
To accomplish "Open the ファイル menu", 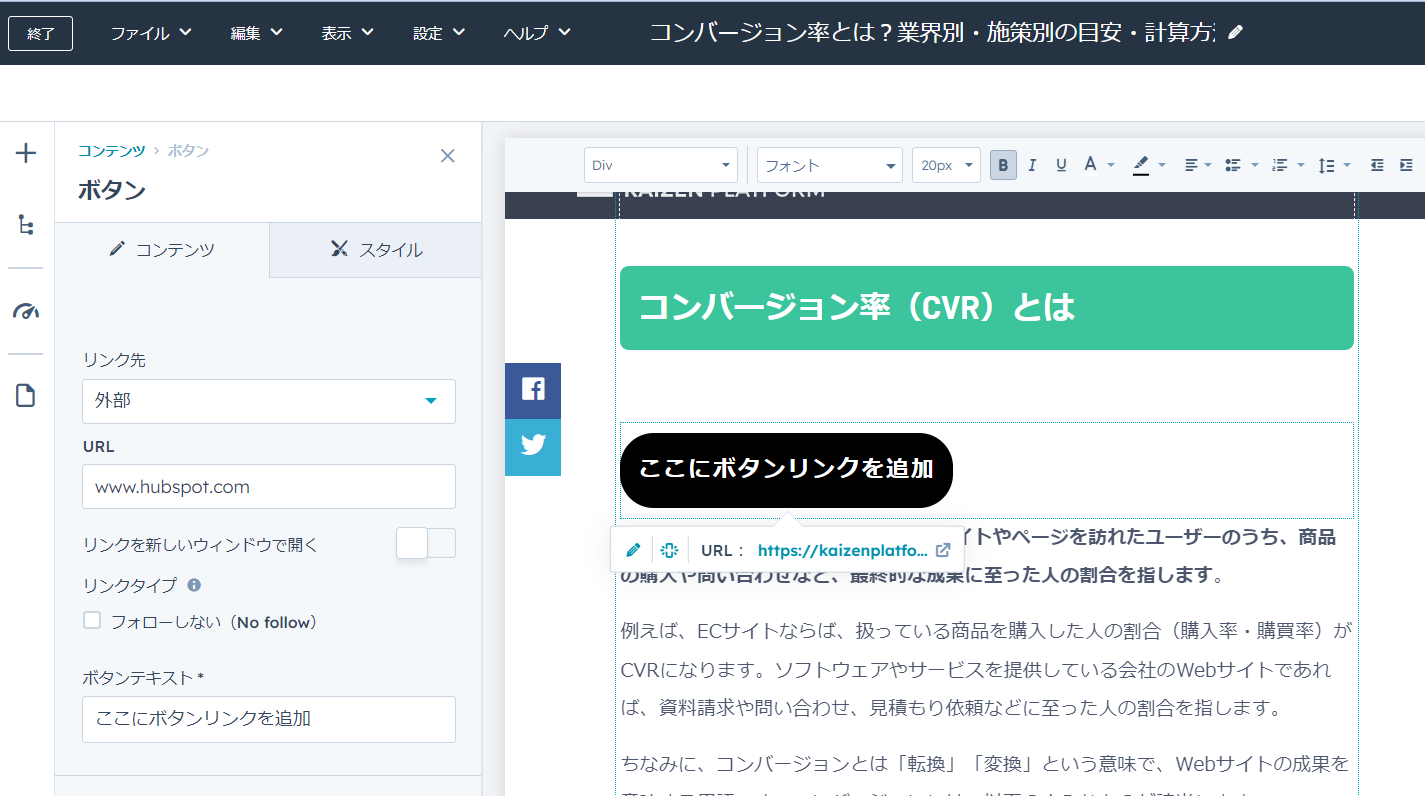I will click(x=151, y=32).
